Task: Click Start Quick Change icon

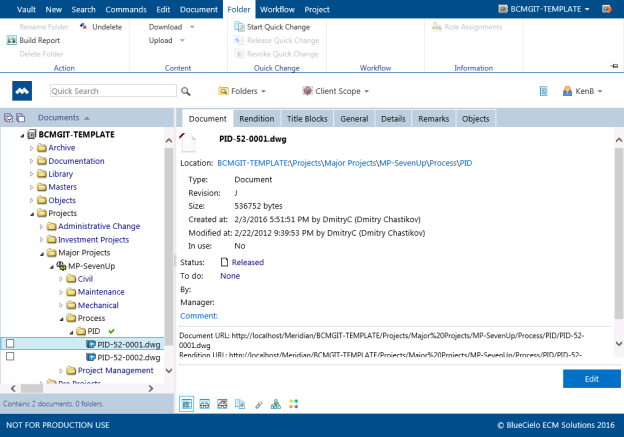Action: 239,27
